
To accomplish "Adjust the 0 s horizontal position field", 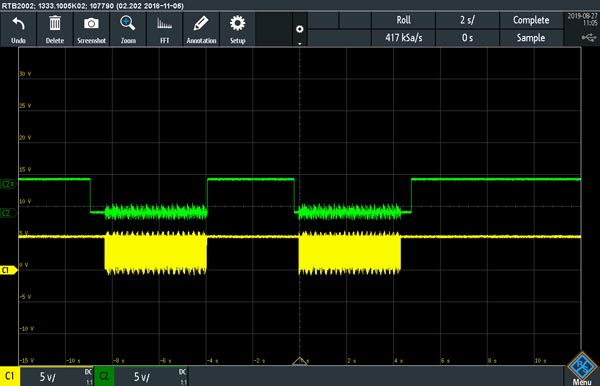I will pyautogui.click(x=467, y=38).
